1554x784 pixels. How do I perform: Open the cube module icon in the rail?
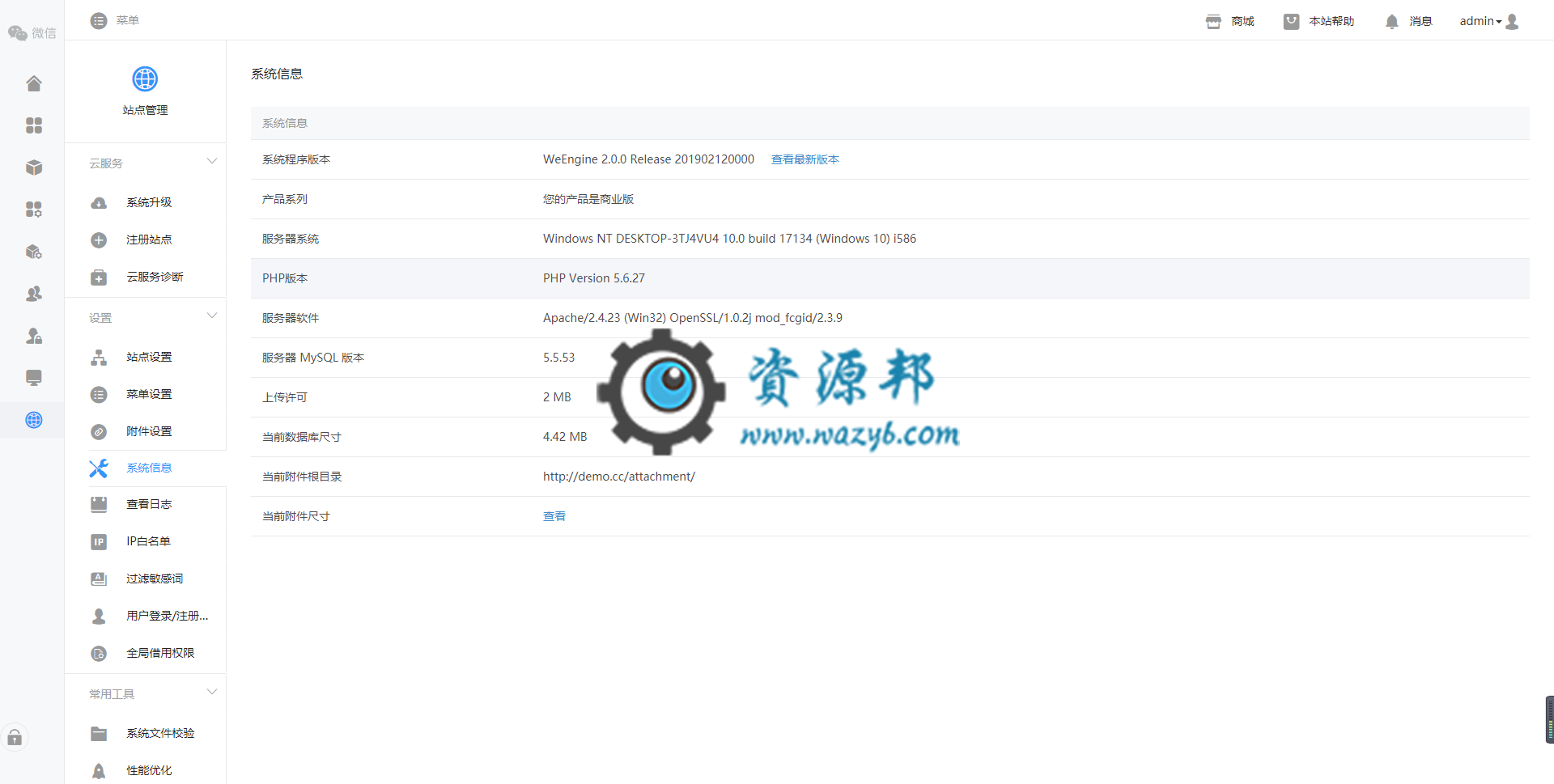tap(34, 167)
